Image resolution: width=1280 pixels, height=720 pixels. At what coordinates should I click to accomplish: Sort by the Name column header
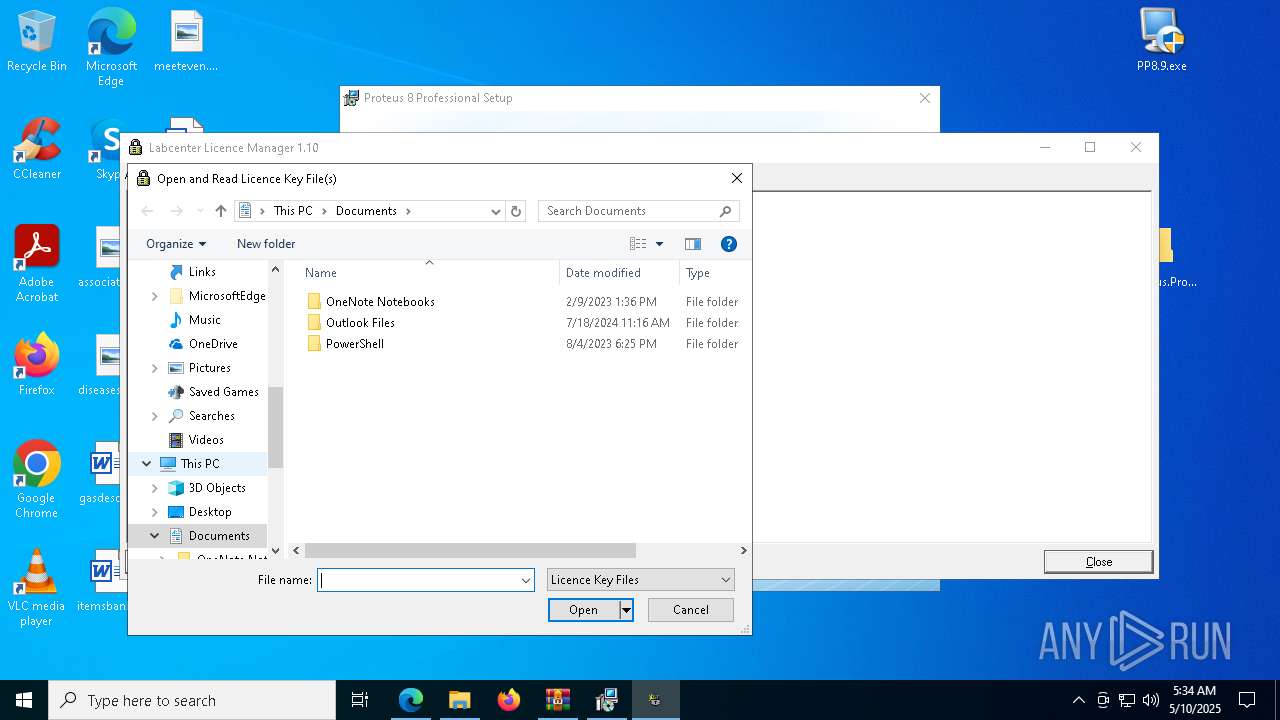(321, 273)
